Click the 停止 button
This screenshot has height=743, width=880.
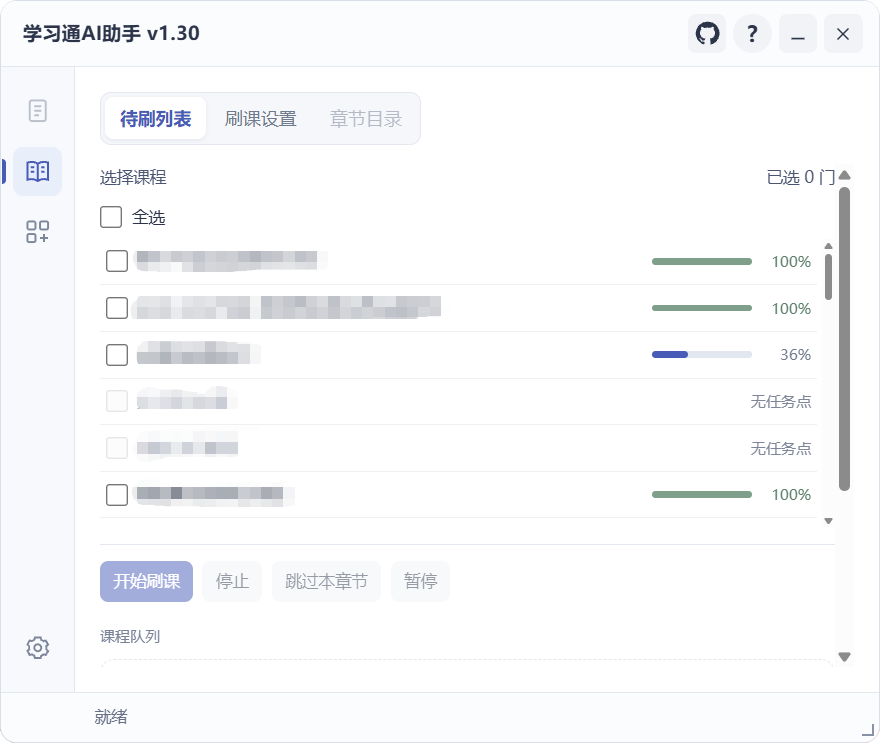coord(232,581)
